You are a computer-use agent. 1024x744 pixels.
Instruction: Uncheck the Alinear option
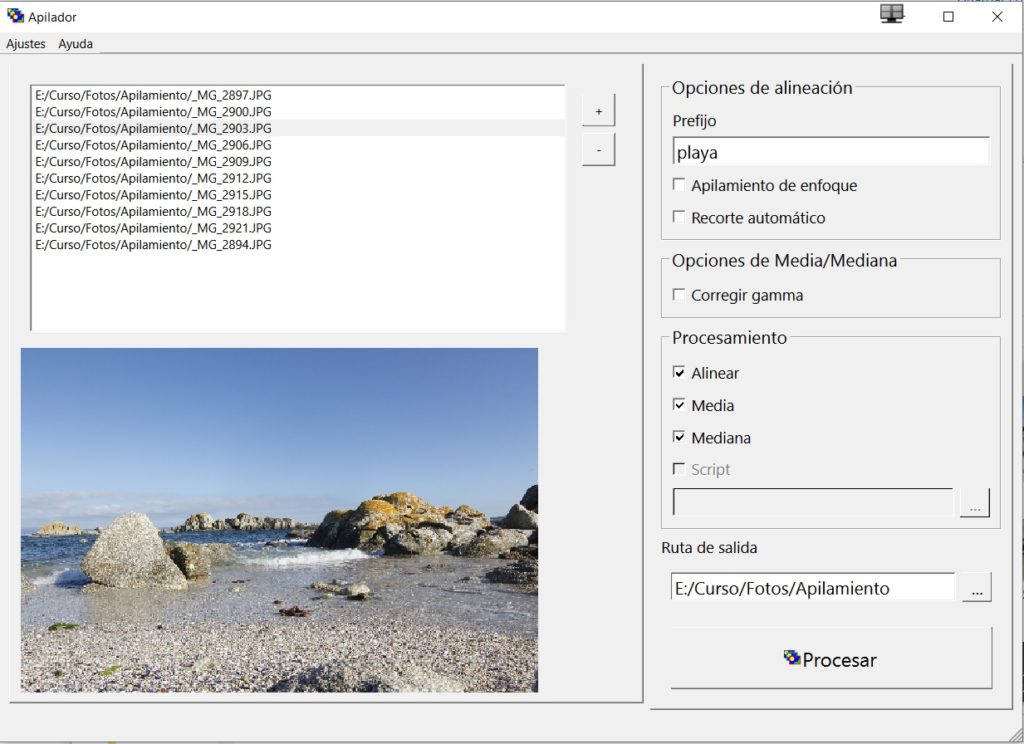[x=679, y=372]
